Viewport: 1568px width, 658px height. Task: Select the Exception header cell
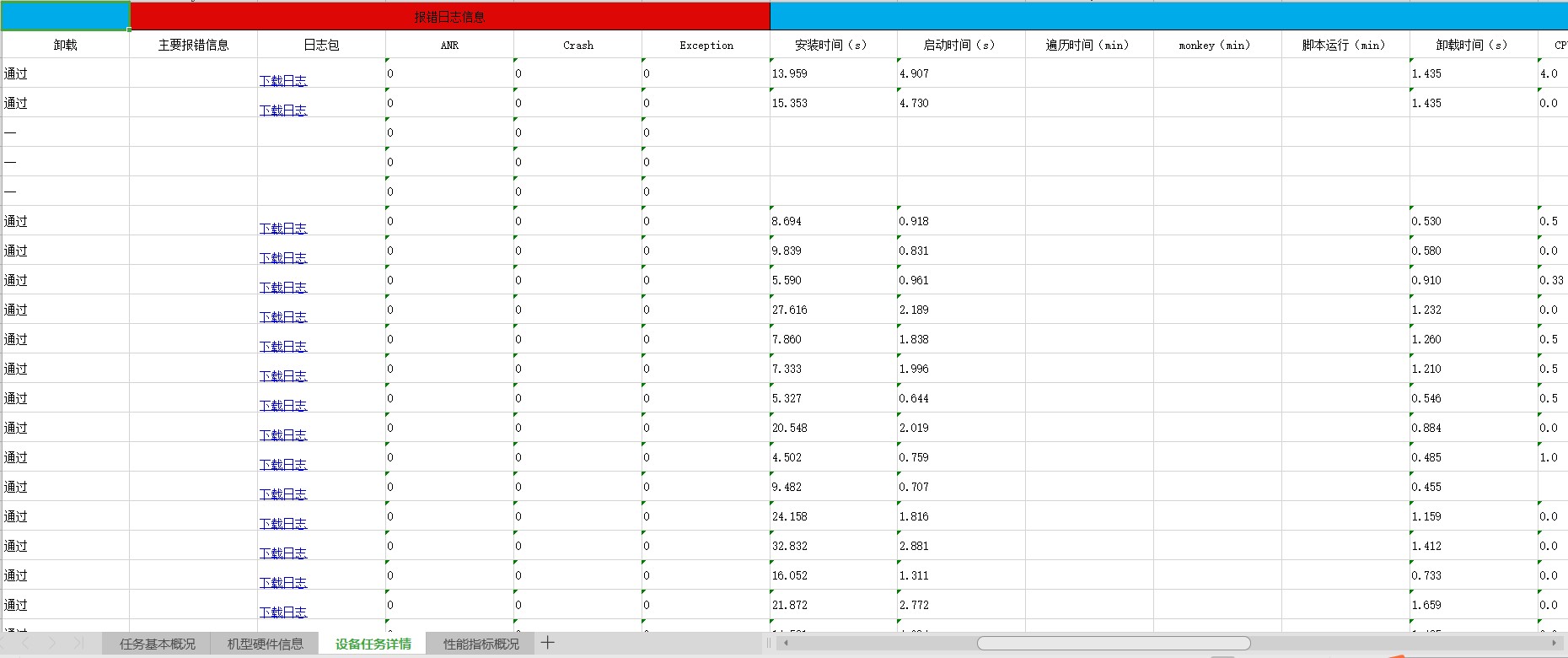click(706, 45)
